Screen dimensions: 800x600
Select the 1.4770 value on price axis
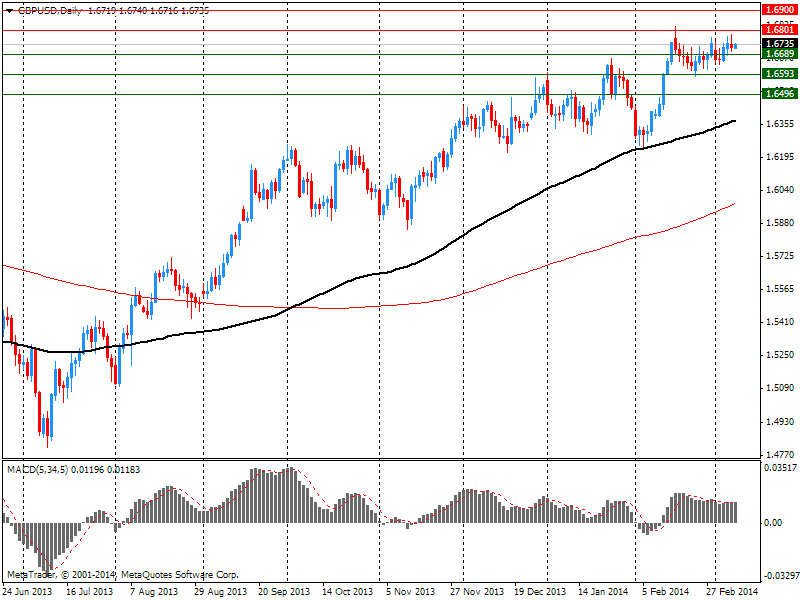[779, 453]
